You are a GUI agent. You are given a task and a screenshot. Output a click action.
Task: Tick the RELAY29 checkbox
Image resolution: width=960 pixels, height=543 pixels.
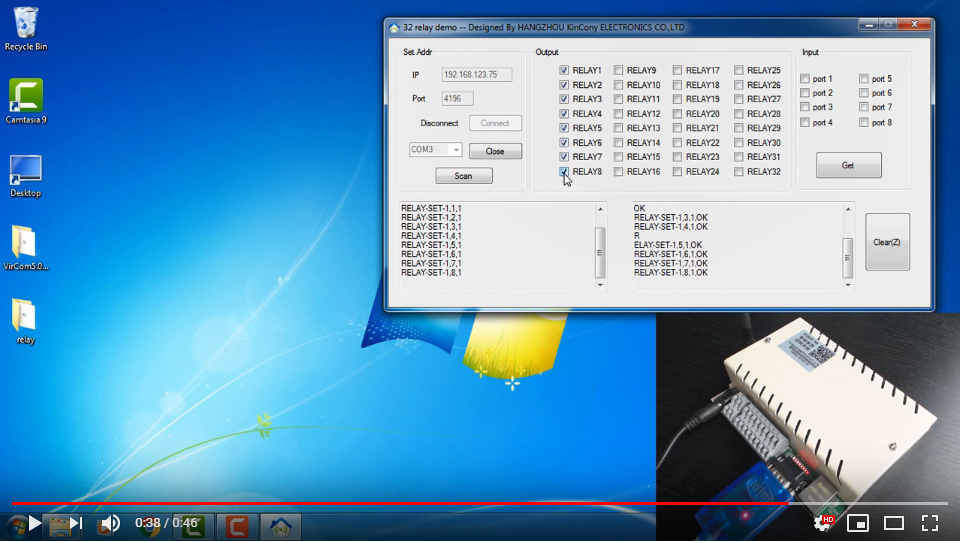click(738, 128)
